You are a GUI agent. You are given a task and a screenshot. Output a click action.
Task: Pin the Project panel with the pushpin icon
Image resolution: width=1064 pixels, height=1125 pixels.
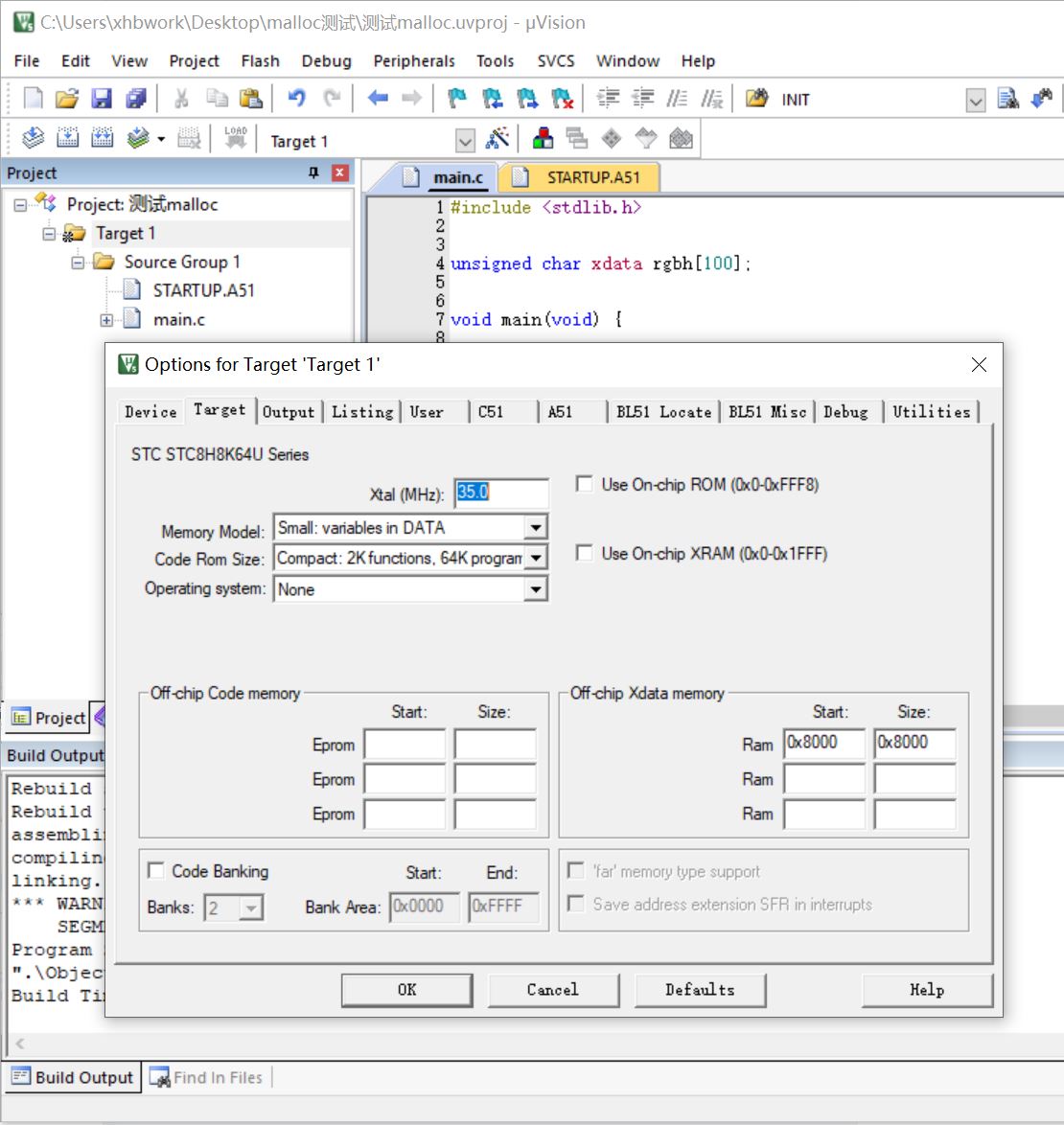point(313,172)
